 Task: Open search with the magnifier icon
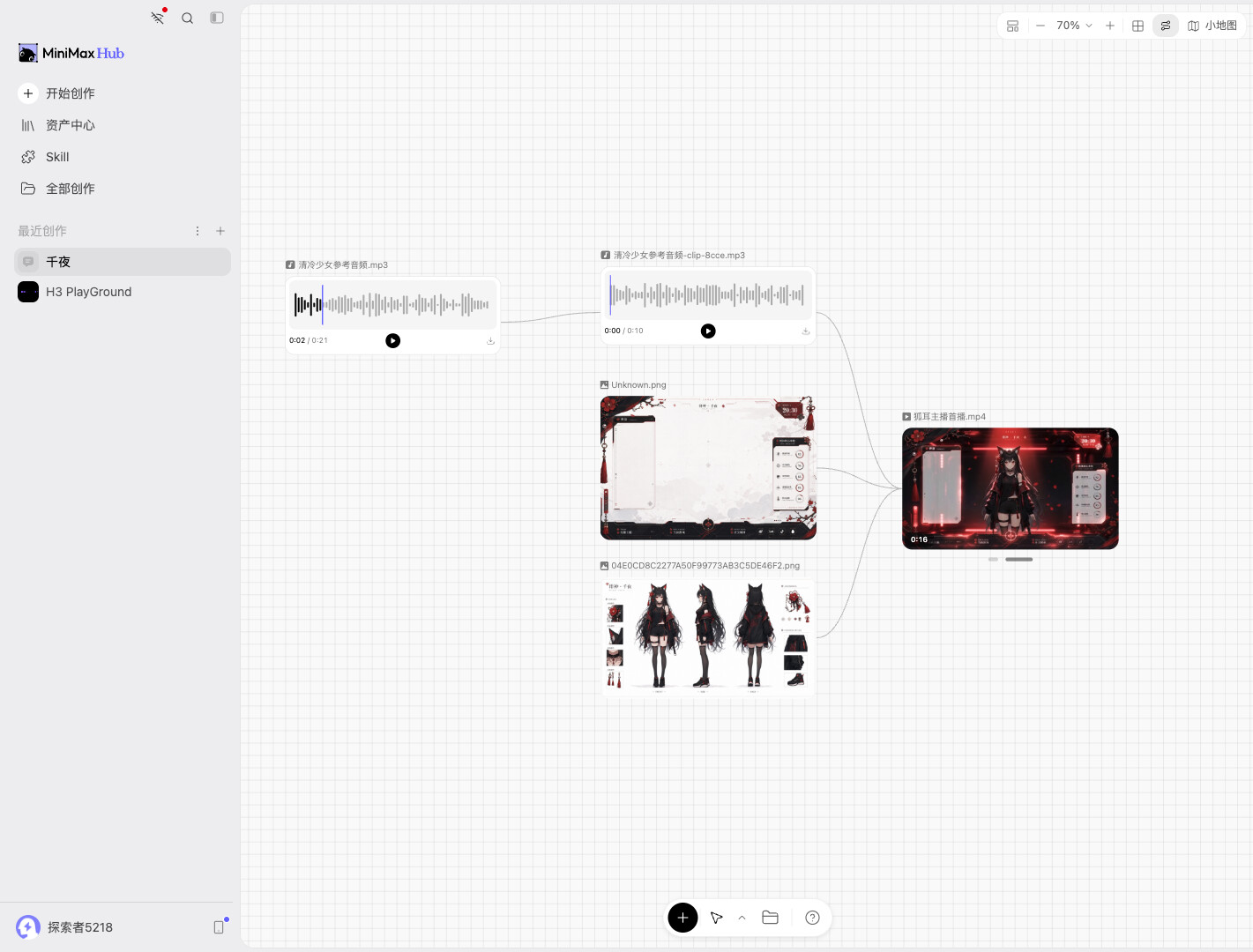(187, 18)
